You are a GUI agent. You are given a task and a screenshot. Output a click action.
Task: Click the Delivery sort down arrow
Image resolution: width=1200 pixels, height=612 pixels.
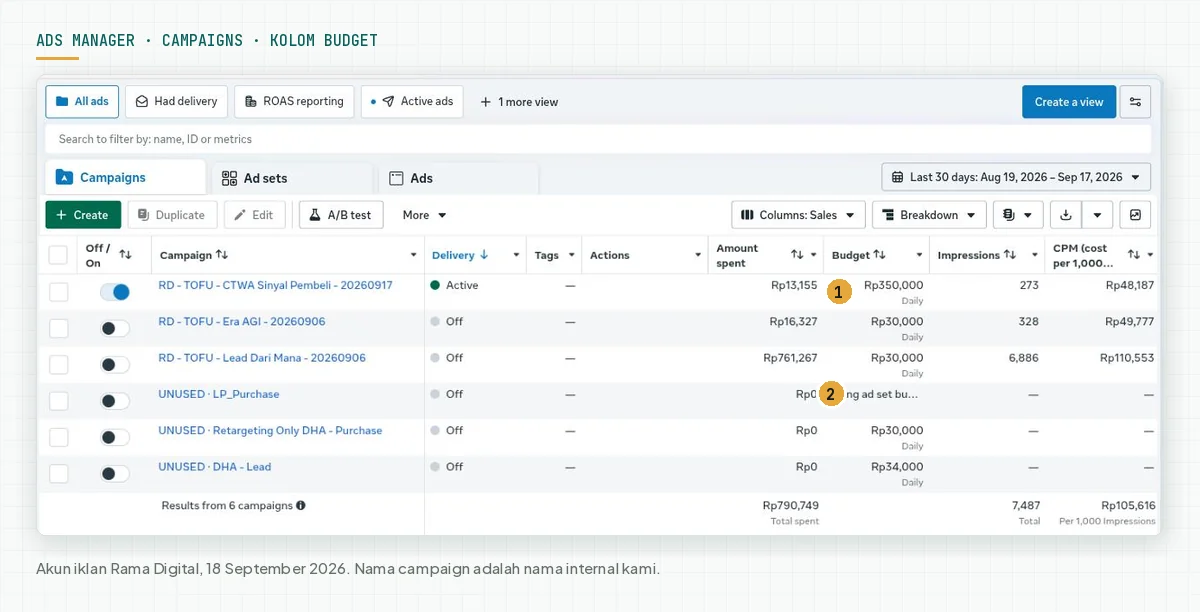[x=484, y=255]
